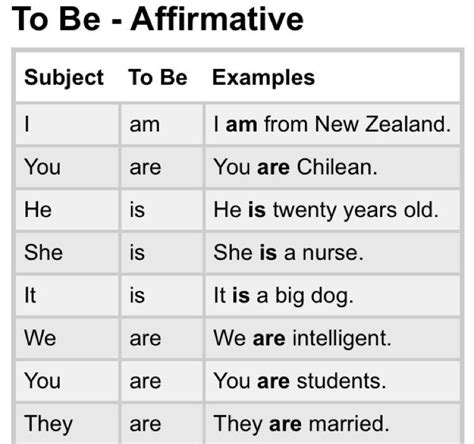Click the "To Be - Affirmative" heading

(157, 19)
